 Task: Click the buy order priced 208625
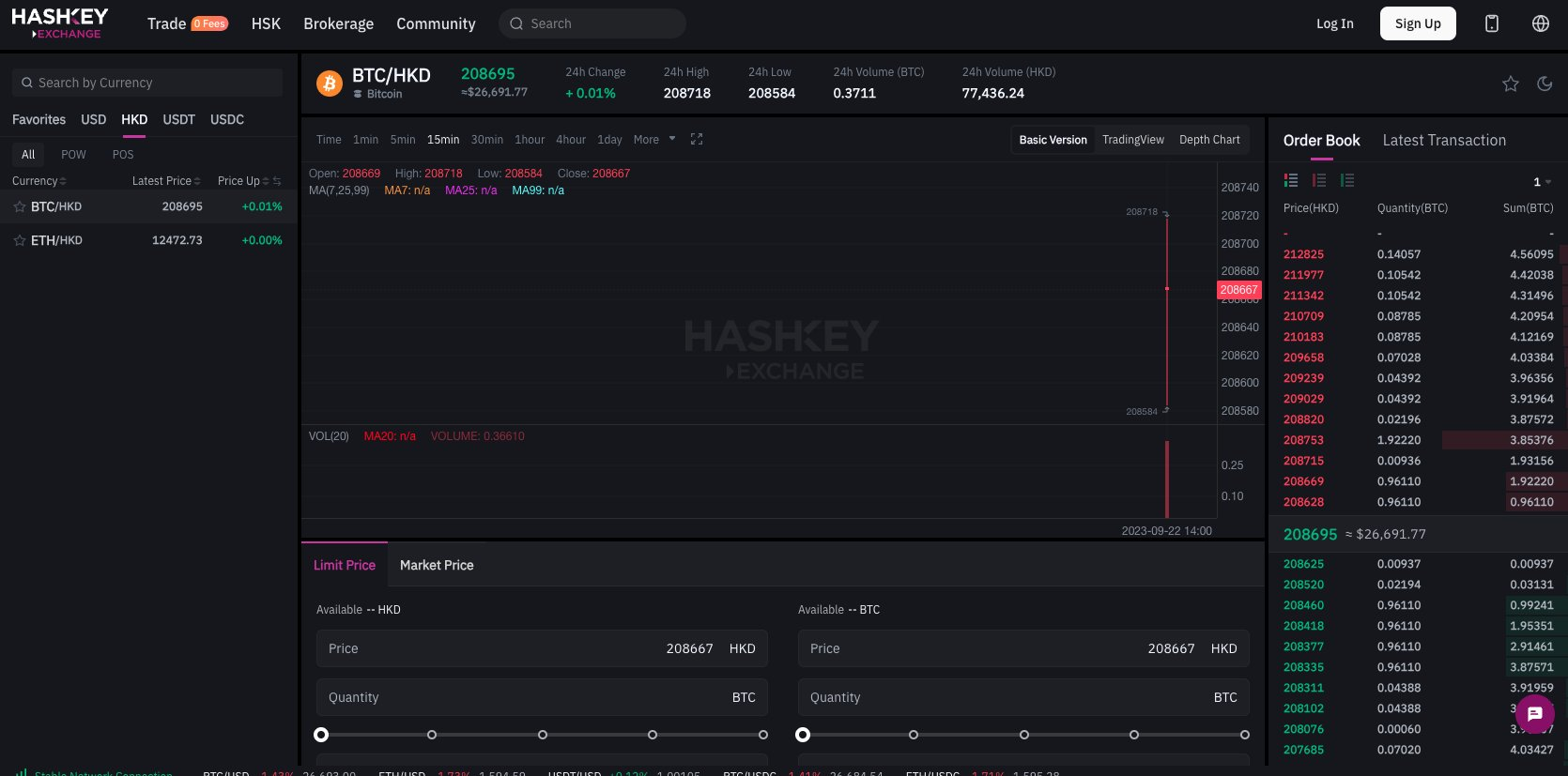point(1418,564)
